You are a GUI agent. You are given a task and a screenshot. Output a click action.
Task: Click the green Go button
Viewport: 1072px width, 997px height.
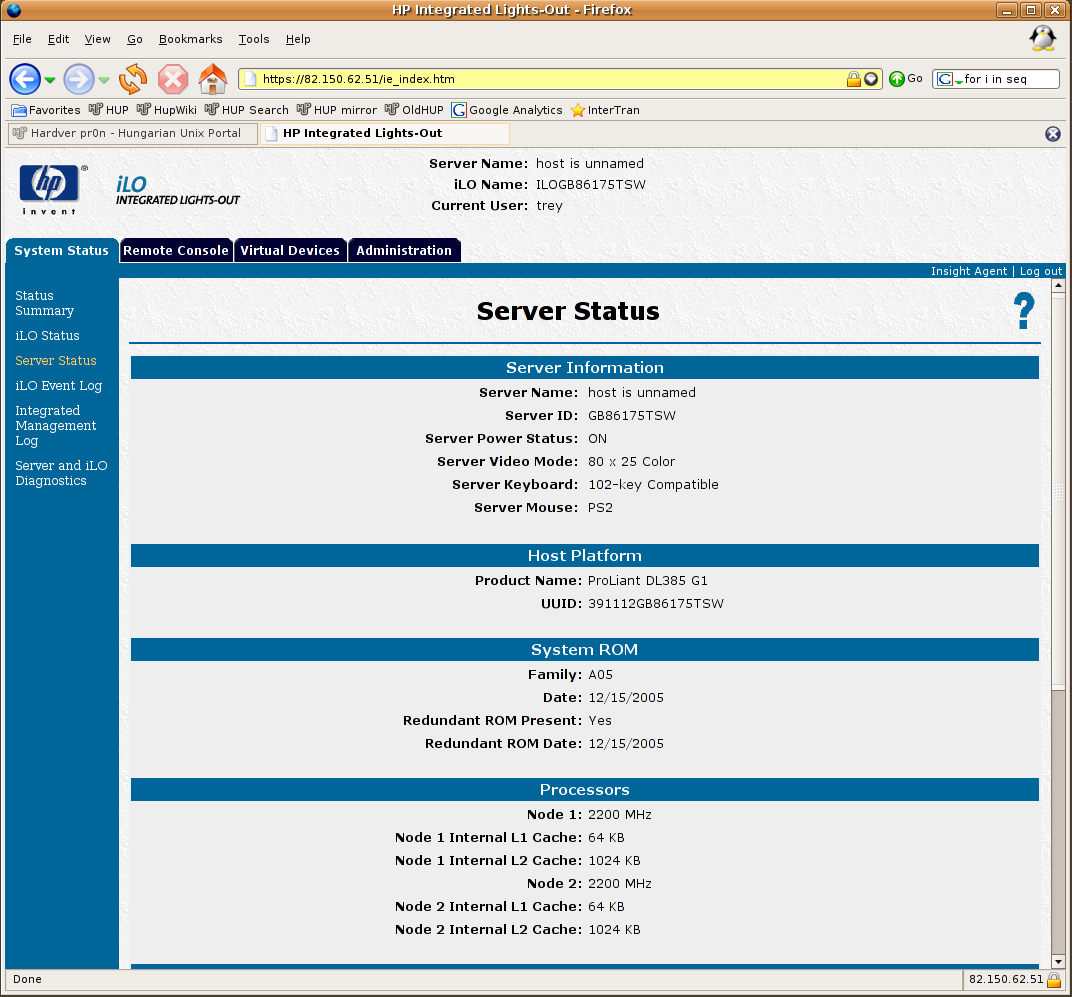point(906,79)
